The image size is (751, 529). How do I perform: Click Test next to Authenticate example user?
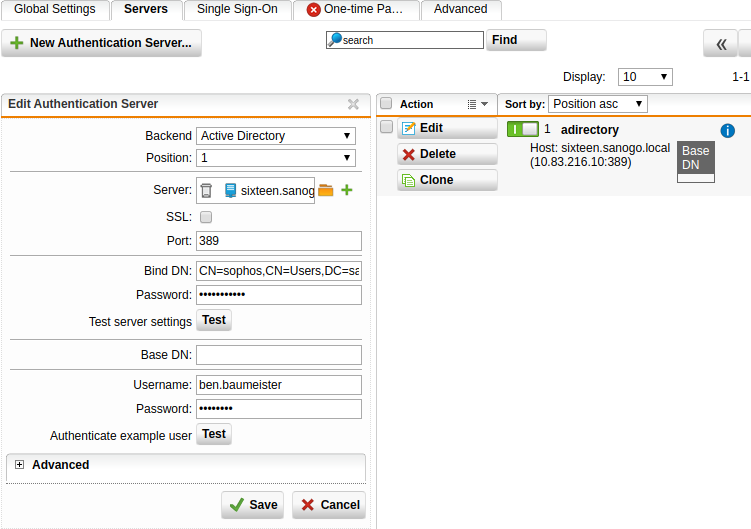pyautogui.click(x=214, y=434)
